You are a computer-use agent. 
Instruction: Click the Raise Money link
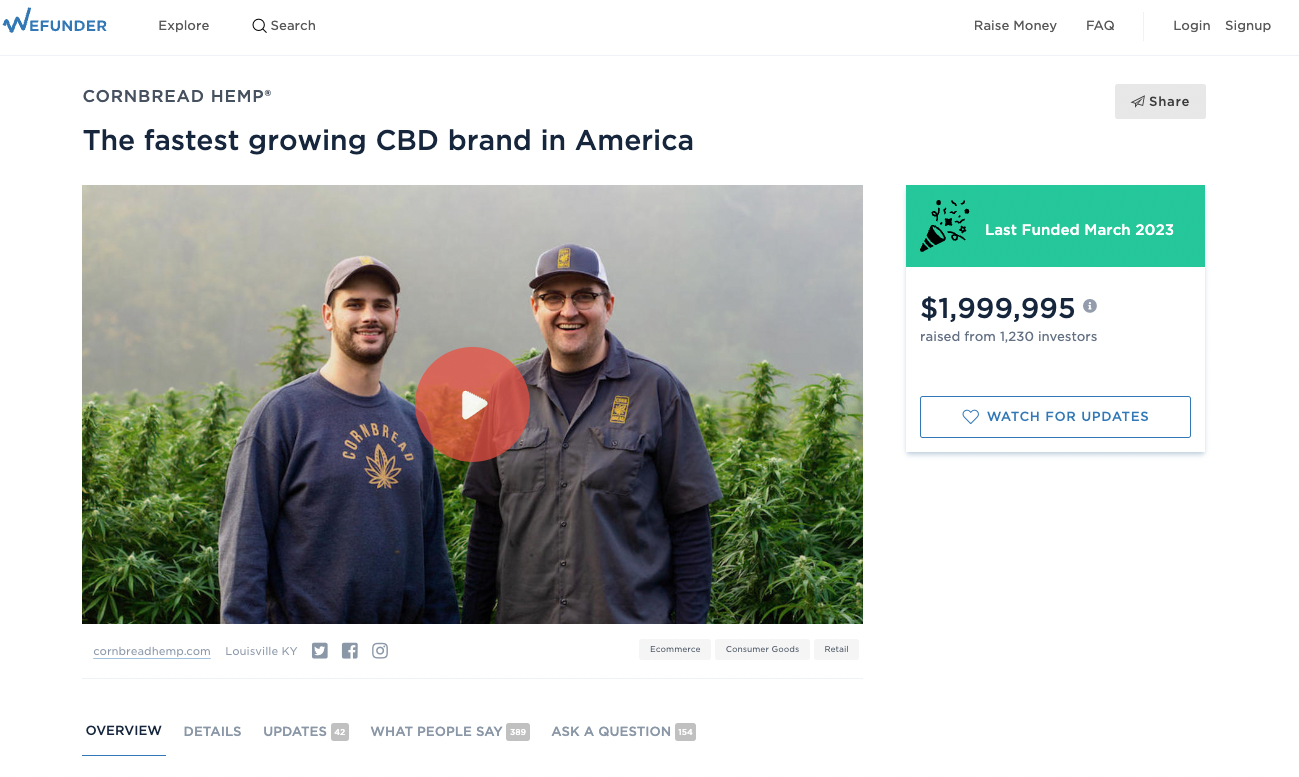pyautogui.click(x=1015, y=26)
